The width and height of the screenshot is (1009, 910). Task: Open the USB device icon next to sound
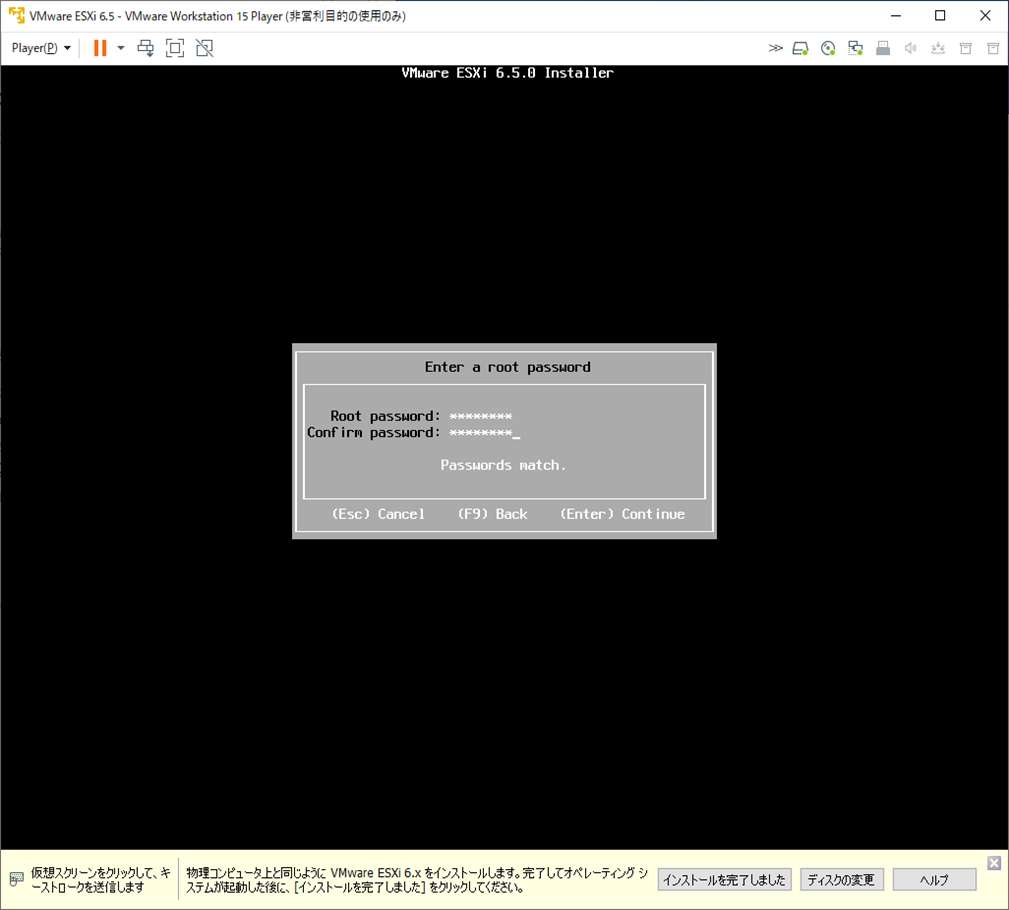point(938,48)
